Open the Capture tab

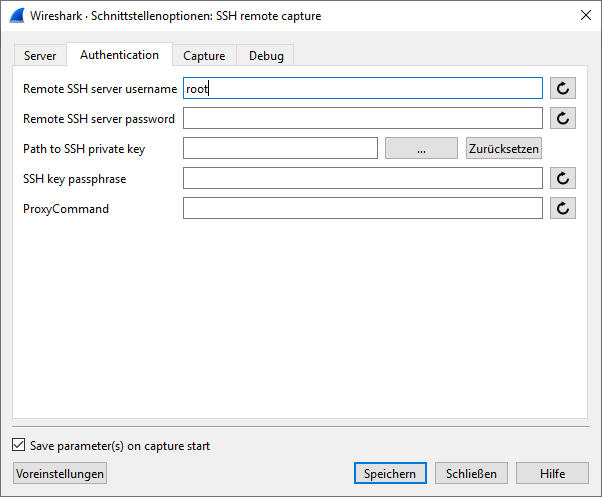pyautogui.click(x=204, y=56)
